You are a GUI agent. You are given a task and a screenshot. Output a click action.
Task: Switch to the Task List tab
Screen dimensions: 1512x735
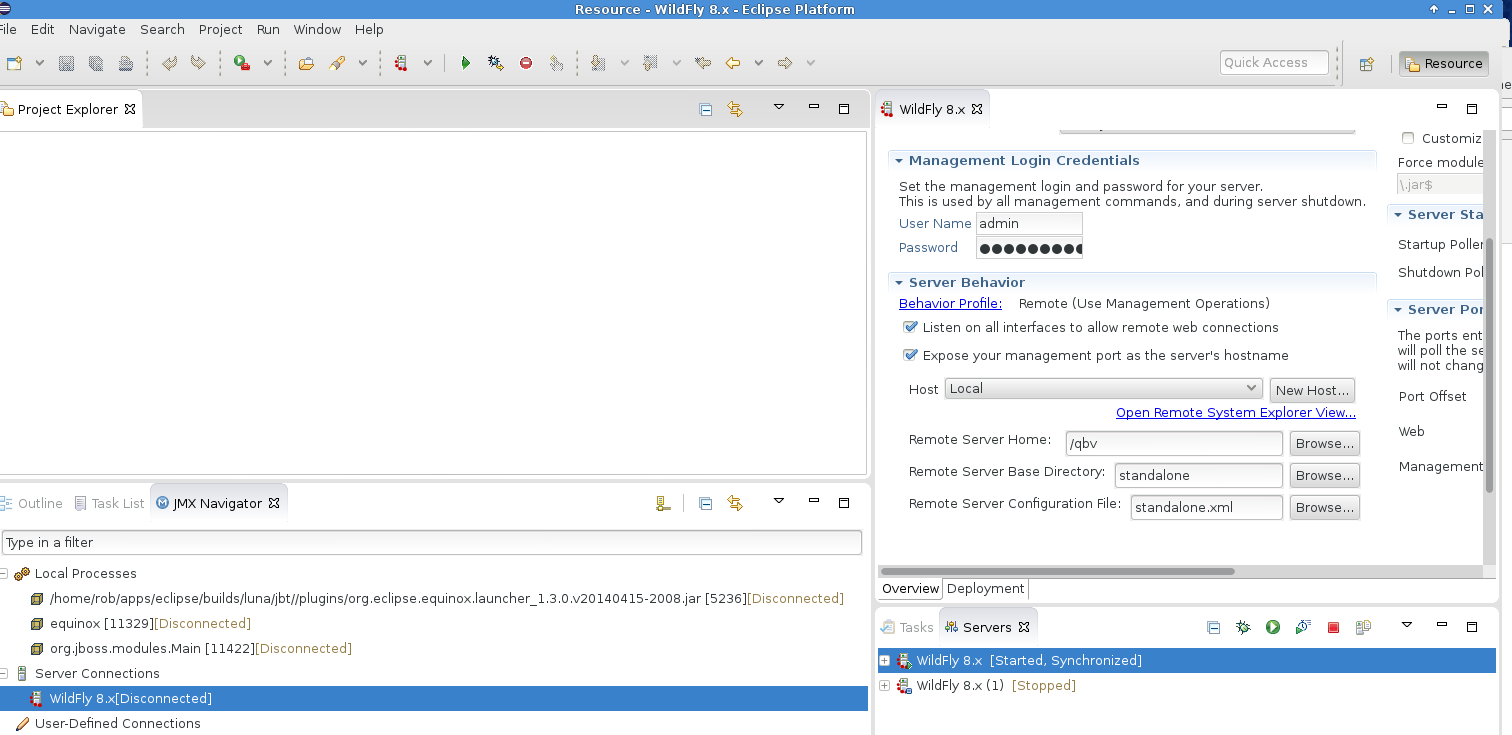coord(110,504)
